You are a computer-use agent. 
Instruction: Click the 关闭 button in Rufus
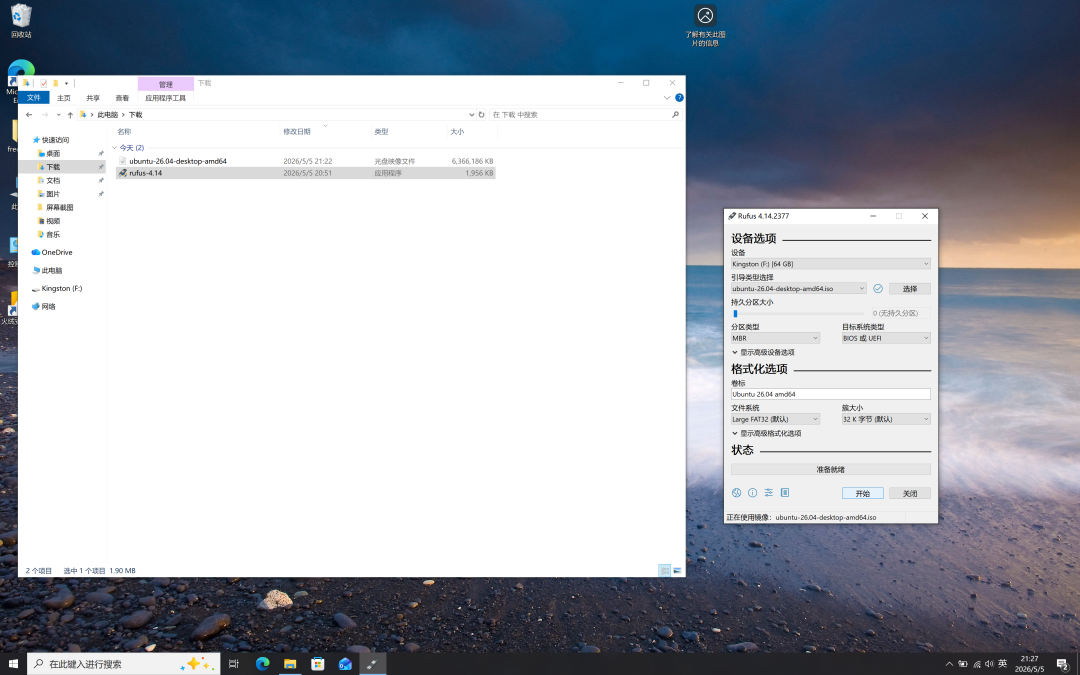(x=910, y=493)
